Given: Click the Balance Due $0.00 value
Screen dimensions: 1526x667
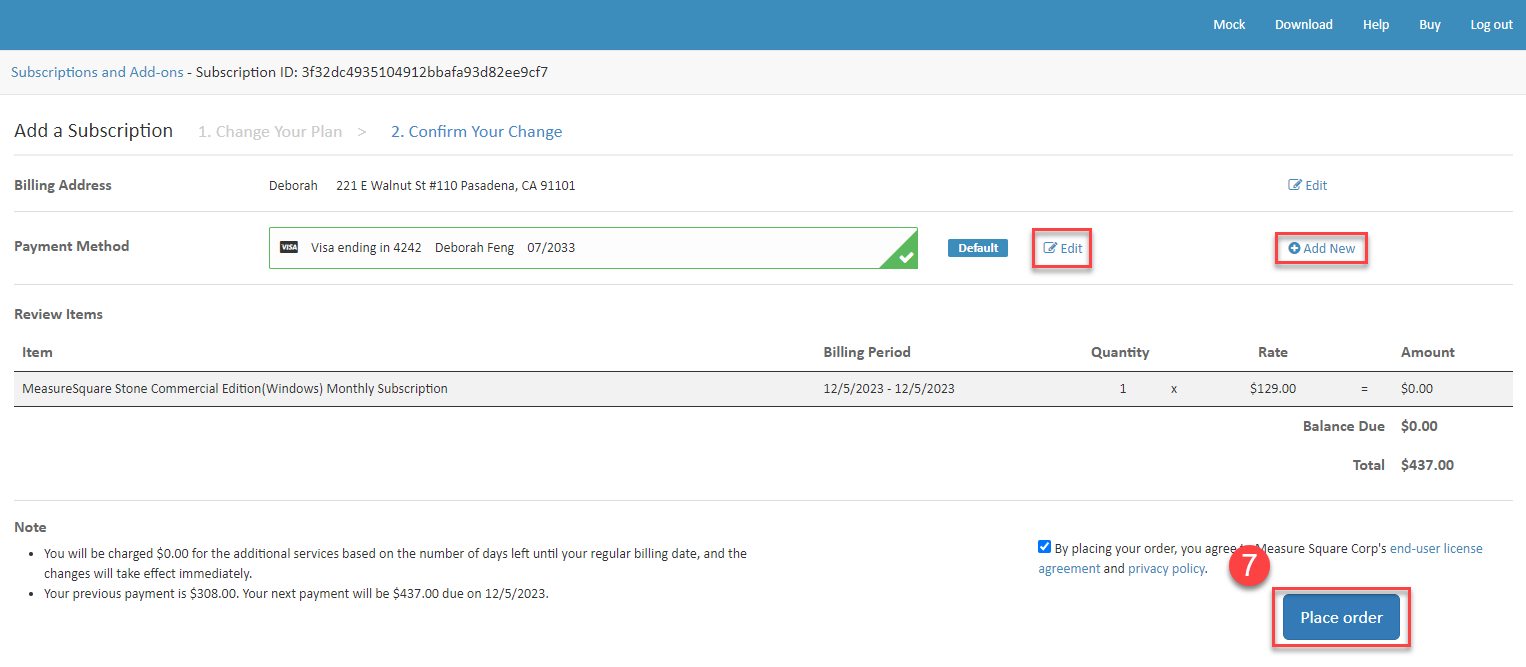Looking at the screenshot, I should [x=1419, y=426].
